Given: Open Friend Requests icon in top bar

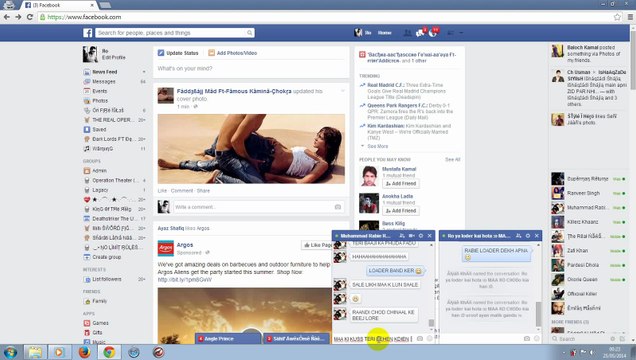Looking at the screenshot, I should [x=407, y=33].
